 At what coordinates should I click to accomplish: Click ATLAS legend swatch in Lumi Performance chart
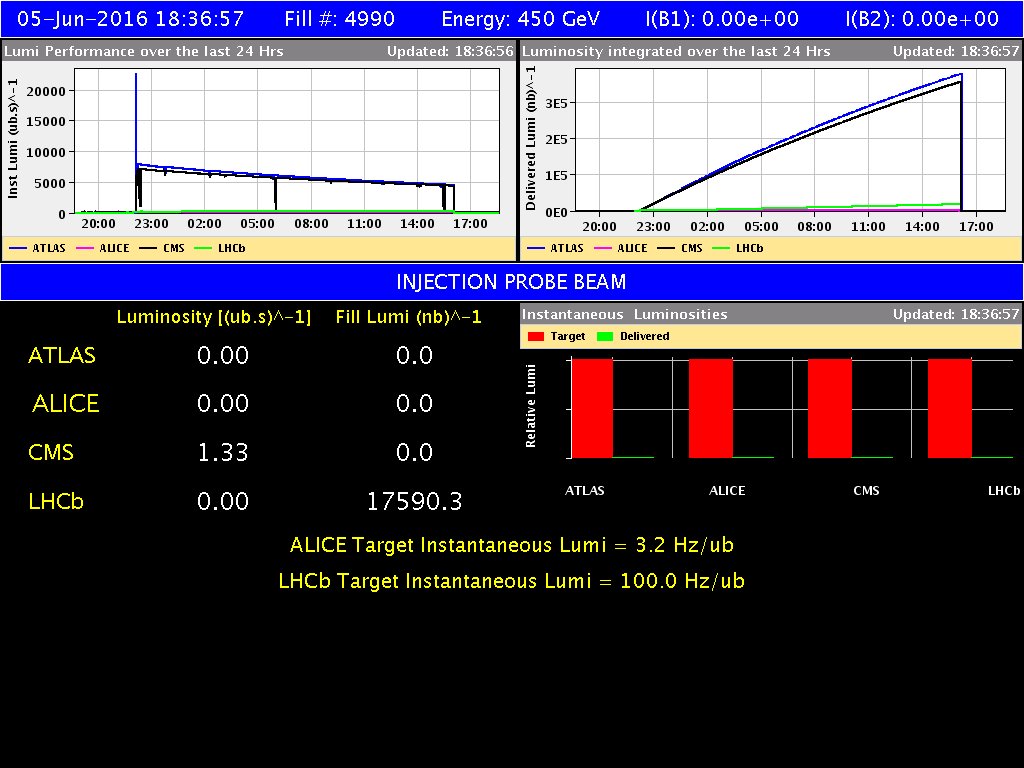18,248
